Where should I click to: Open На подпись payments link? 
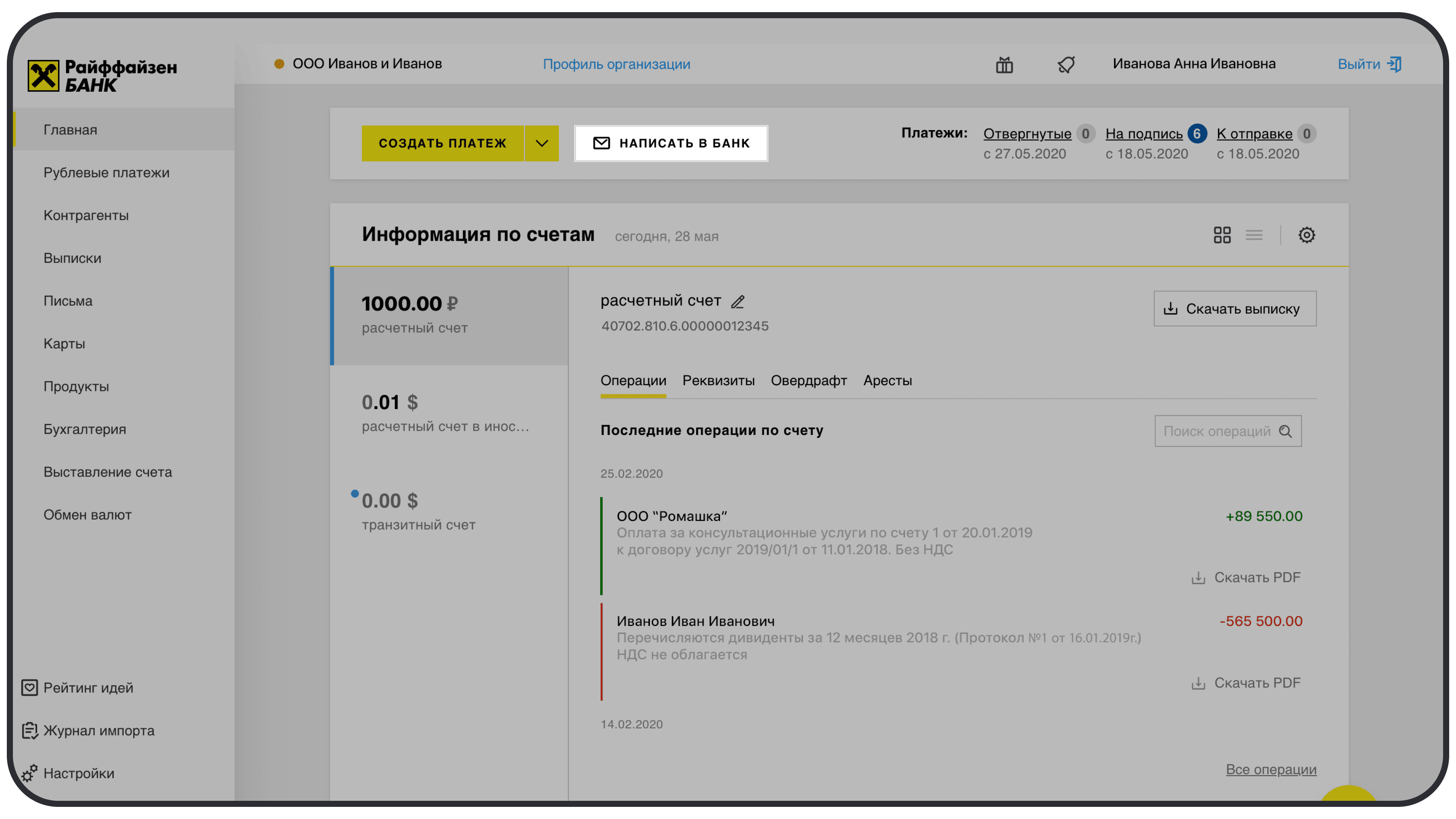(1144, 134)
